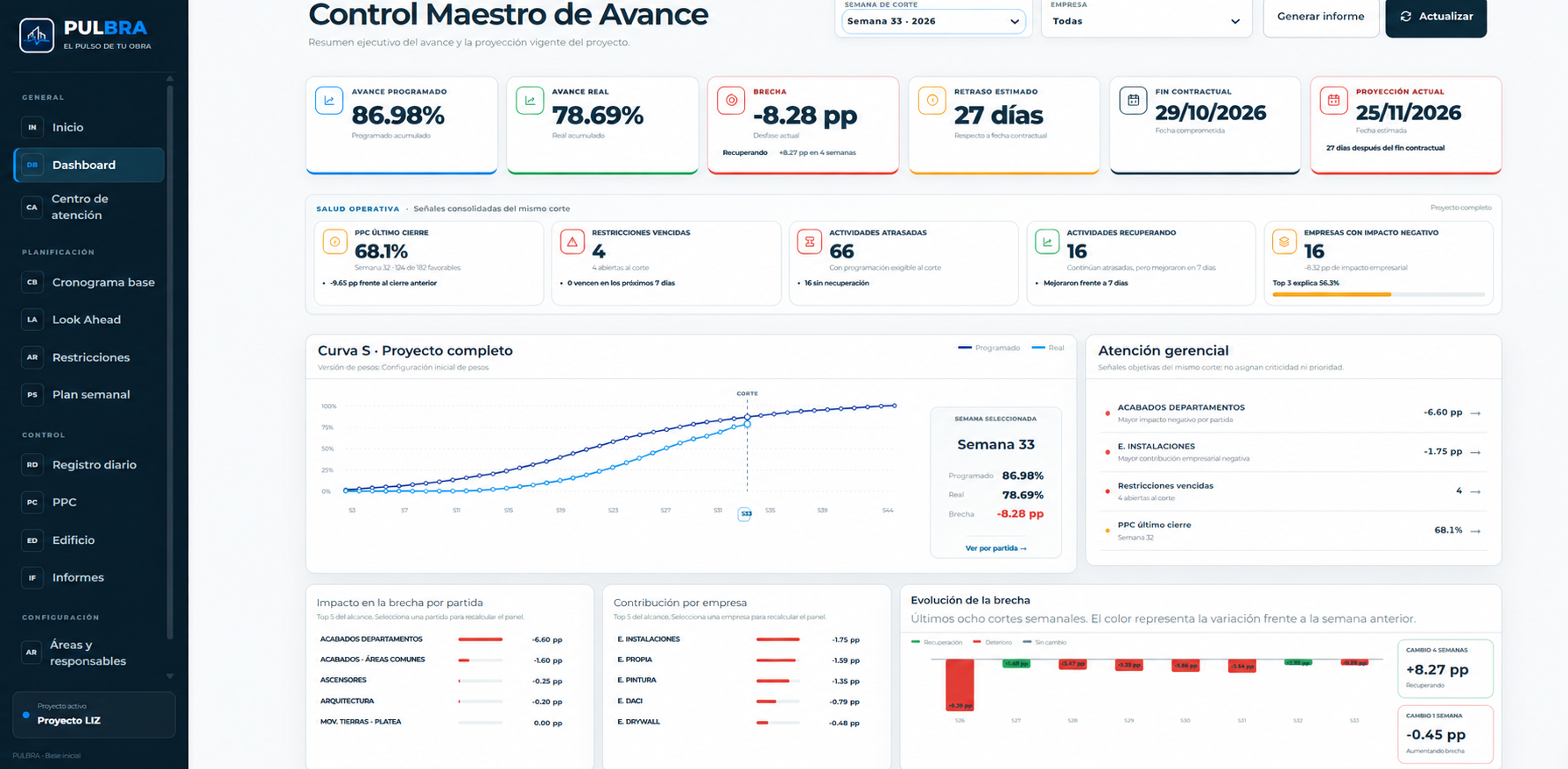The image size is (1568, 769).
Task: Click the Empresas con Impacto Negativo layers icon
Action: pos(1284,242)
